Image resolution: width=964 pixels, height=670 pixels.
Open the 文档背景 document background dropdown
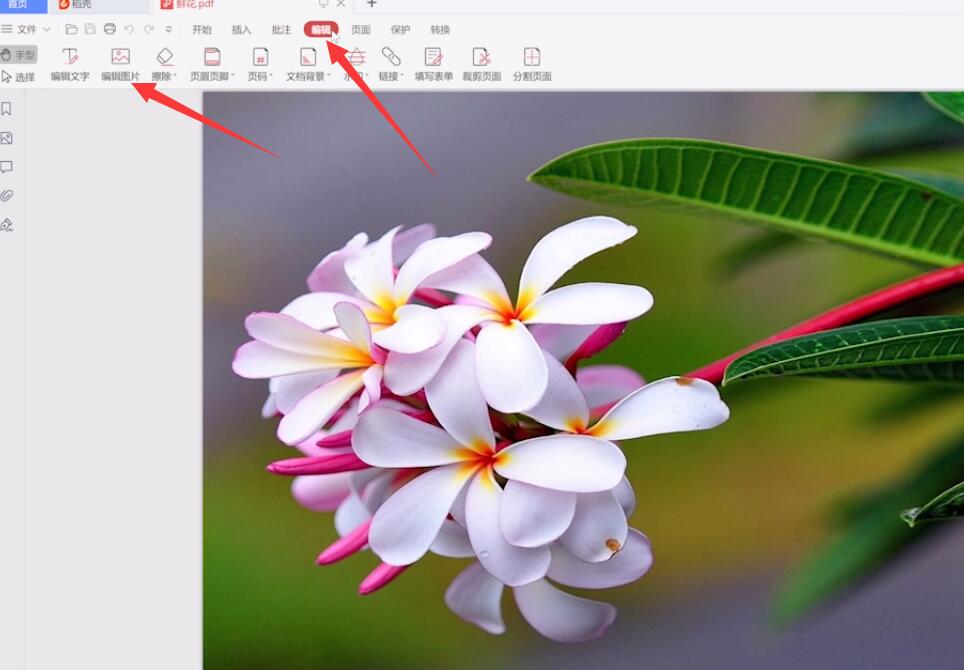coord(308,65)
